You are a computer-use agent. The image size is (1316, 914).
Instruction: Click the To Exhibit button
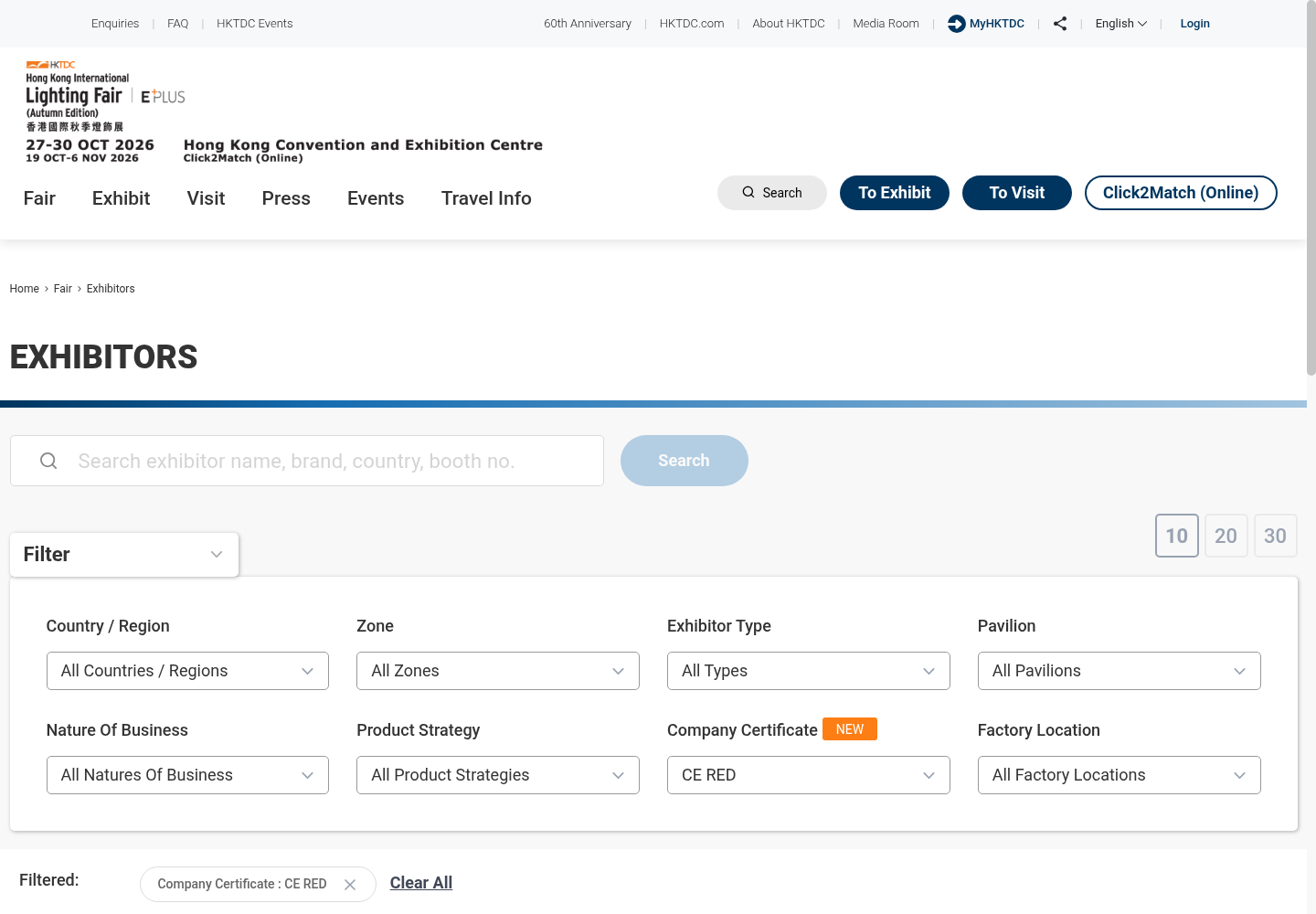895,193
